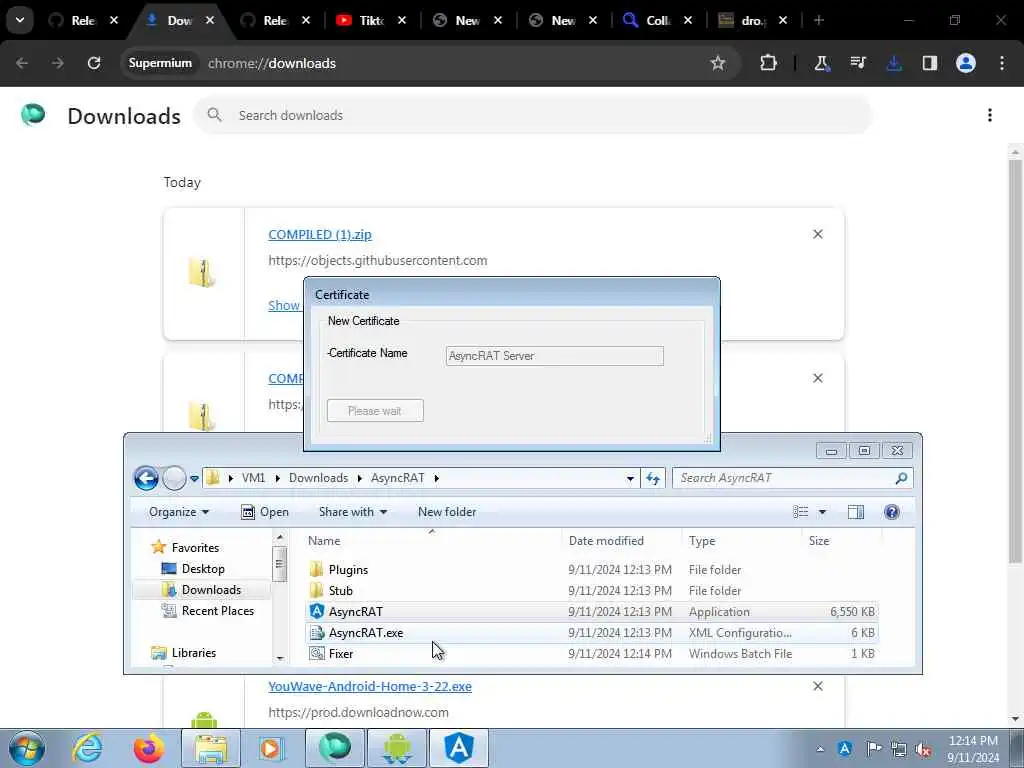1024x768 pixels.
Task: Open Explorer help question mark icon
Action: pyautogui.click(x=891, y=512)
